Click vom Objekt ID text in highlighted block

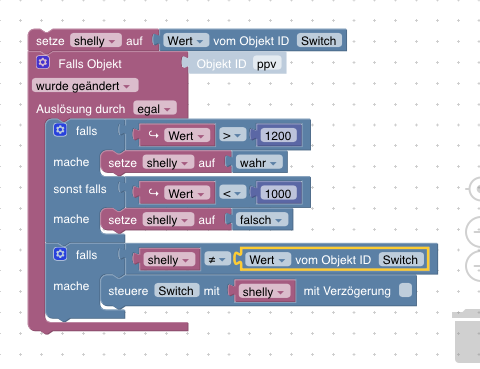333,260
